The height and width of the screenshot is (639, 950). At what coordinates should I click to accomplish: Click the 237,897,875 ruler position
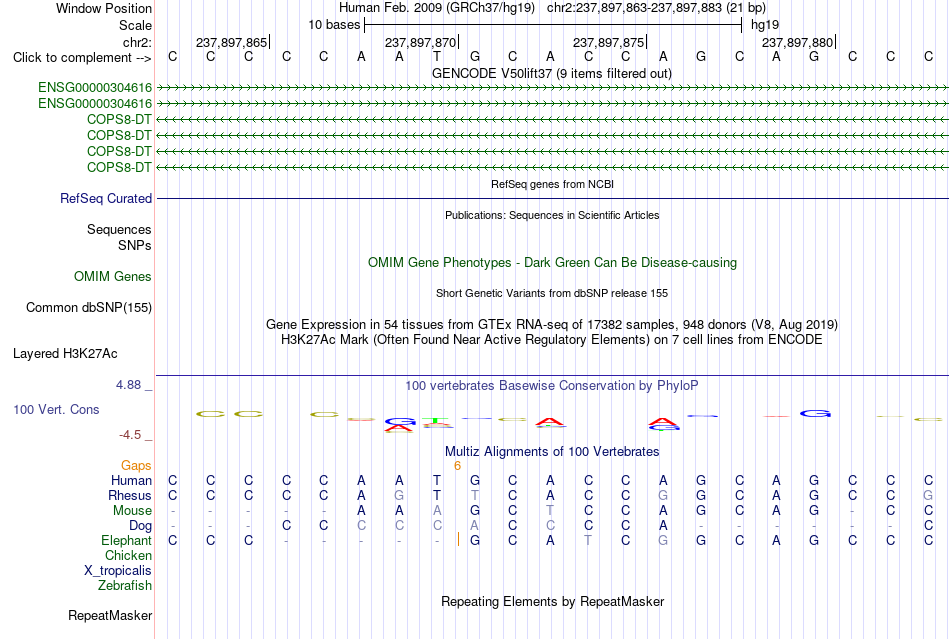(609, 42)
